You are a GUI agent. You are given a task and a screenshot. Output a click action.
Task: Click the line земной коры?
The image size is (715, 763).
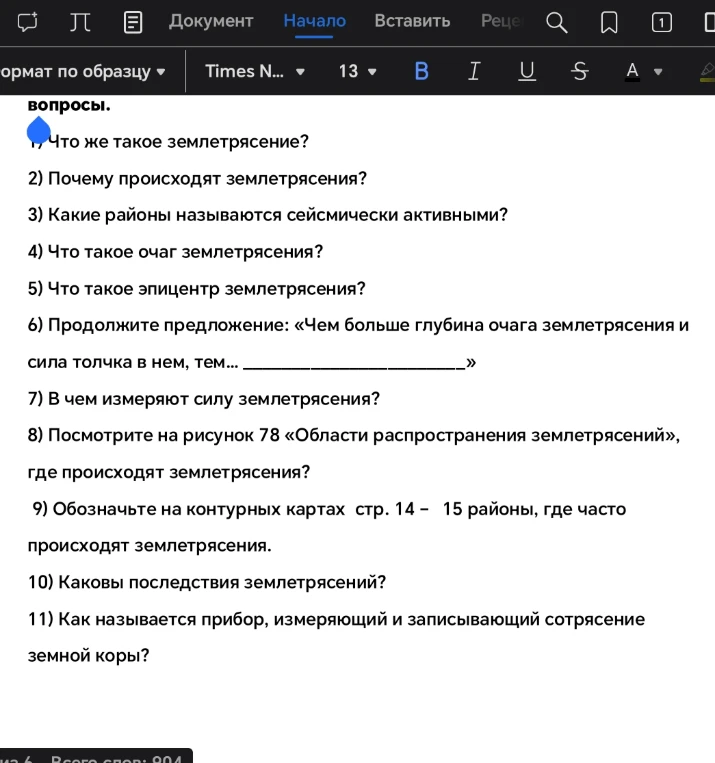[88, 656]
